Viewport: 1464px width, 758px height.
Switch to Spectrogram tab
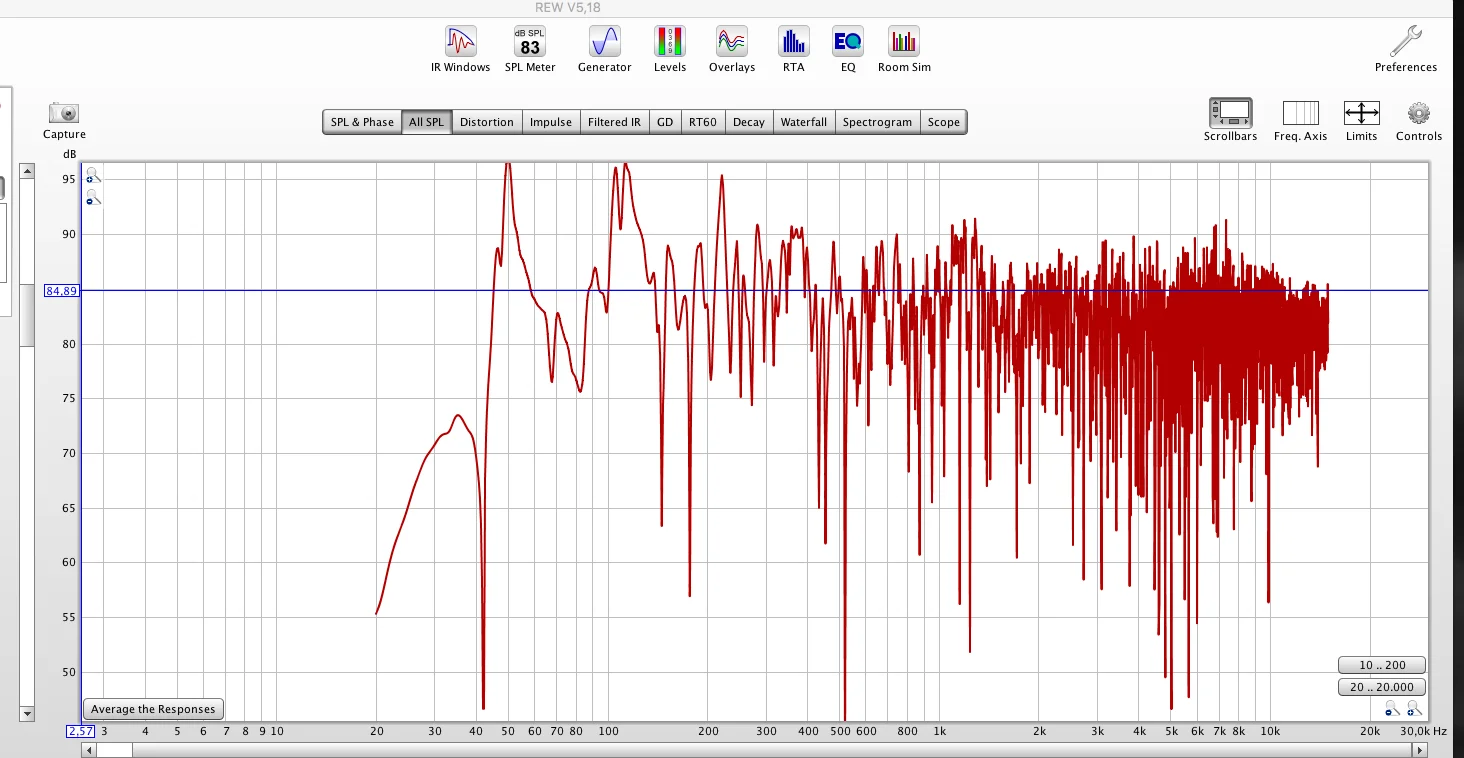pyautogui.click(x=877, y=122)
